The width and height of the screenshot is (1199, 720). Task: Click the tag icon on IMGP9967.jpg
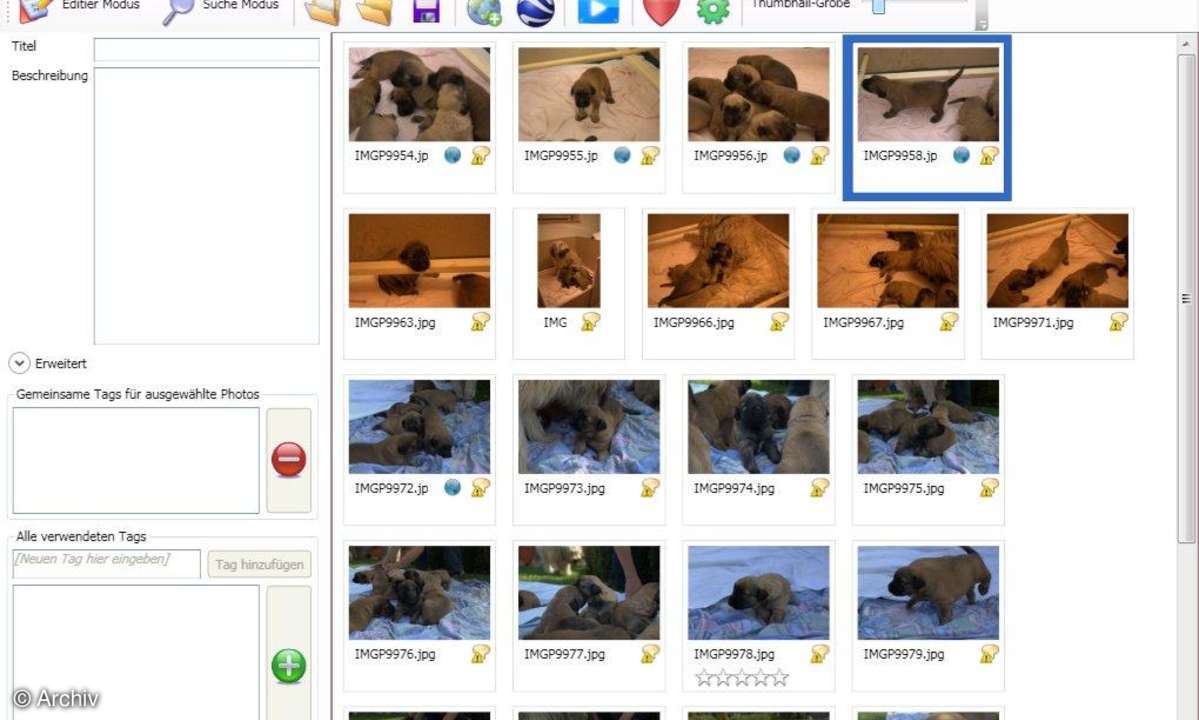(x=949, y=322)
